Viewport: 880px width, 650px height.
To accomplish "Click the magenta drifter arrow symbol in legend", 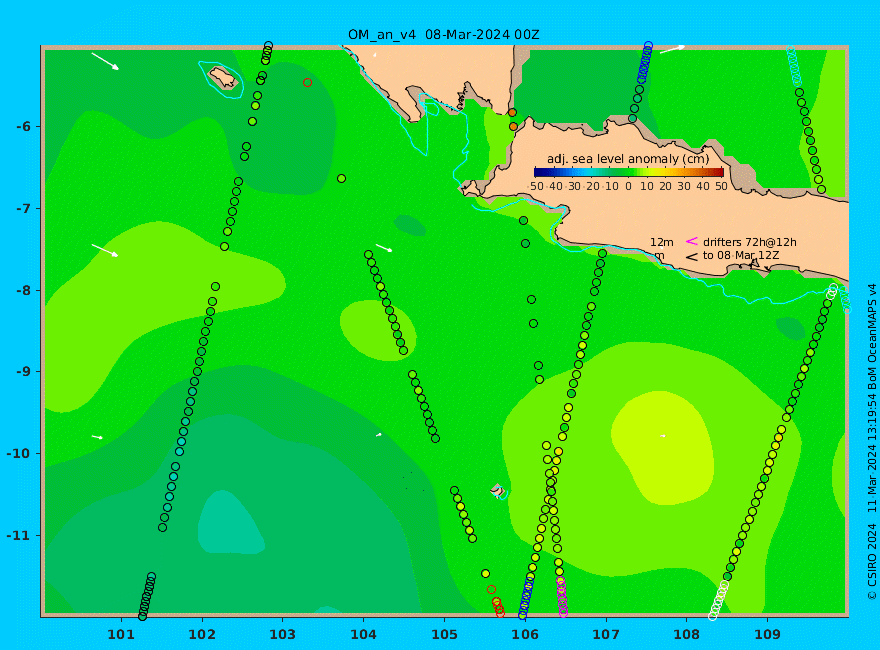I will coord(691,241).
